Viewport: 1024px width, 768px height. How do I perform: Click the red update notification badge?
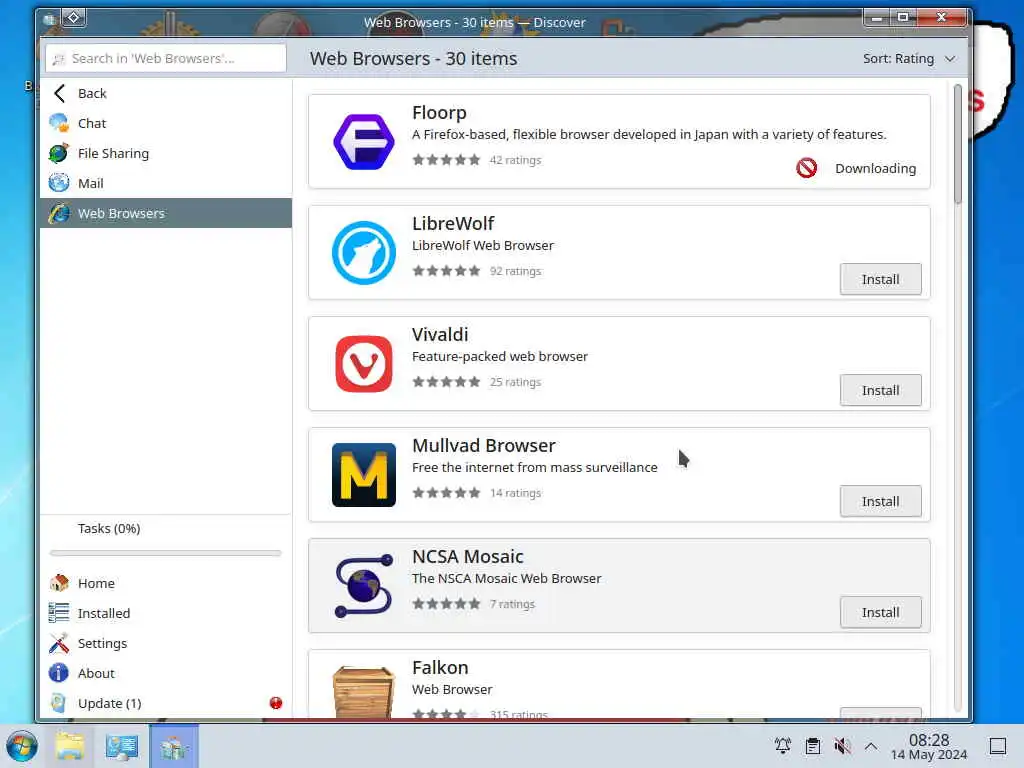coord(276,703)
